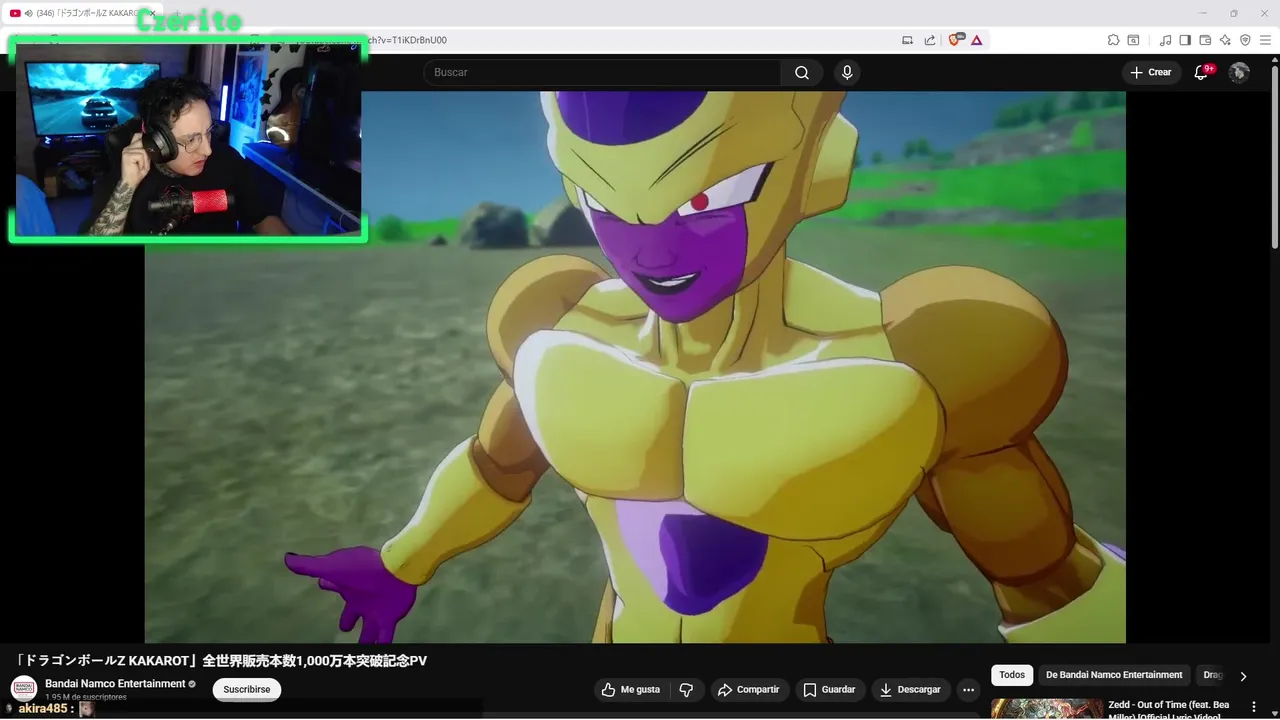
Task: Open the tab search icon in the browser toolbar
Action: coord(1134,40)
